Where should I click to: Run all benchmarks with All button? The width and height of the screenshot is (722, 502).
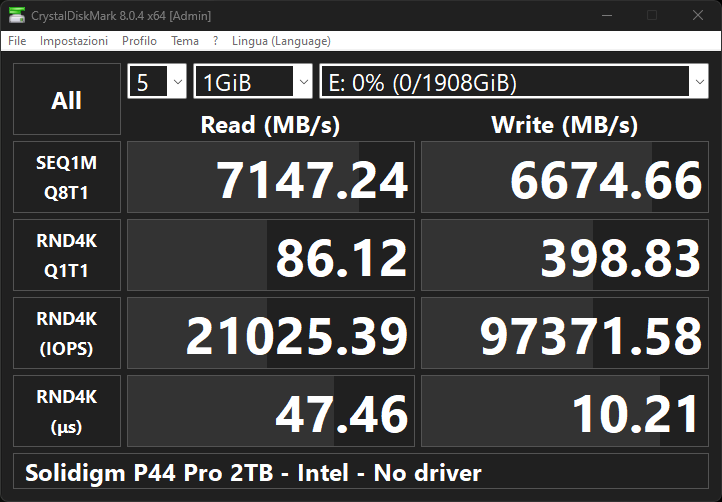(x=66, y=100)
